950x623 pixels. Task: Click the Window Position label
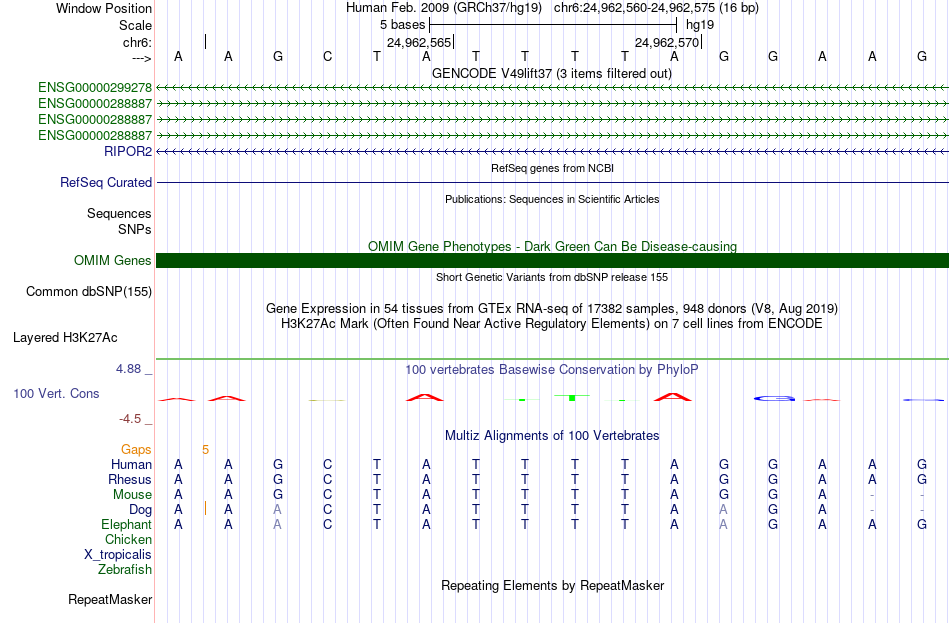click(104, 8)
